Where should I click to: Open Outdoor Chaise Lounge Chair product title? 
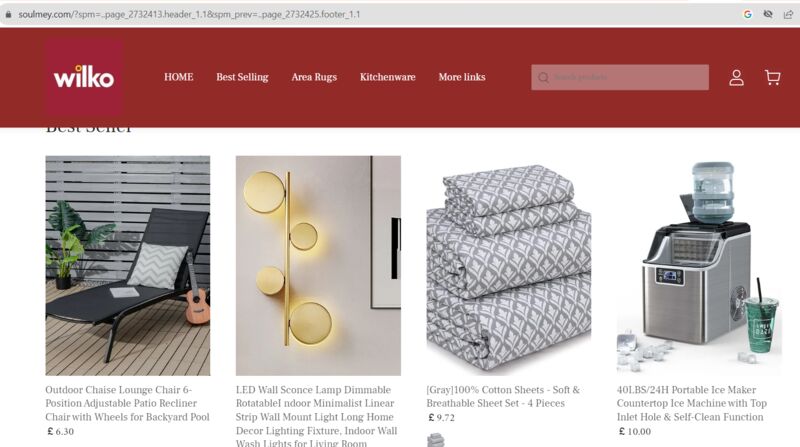(128, 403)
